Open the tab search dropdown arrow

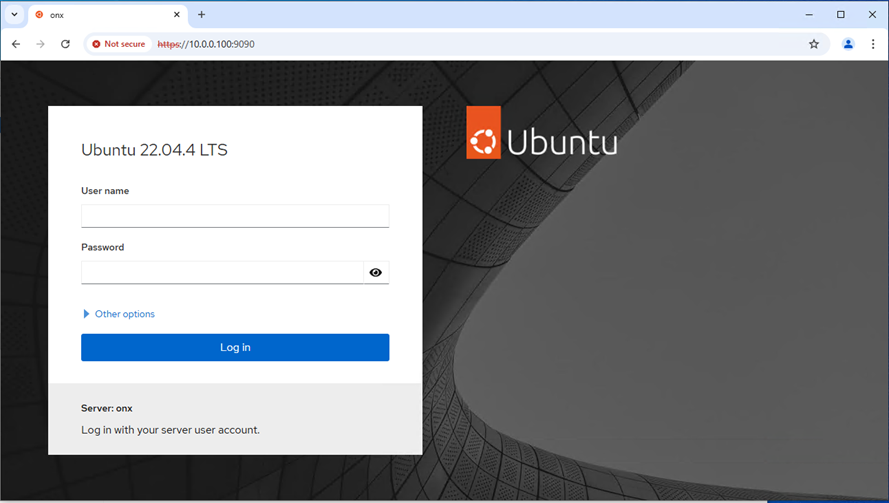(14, 15)
